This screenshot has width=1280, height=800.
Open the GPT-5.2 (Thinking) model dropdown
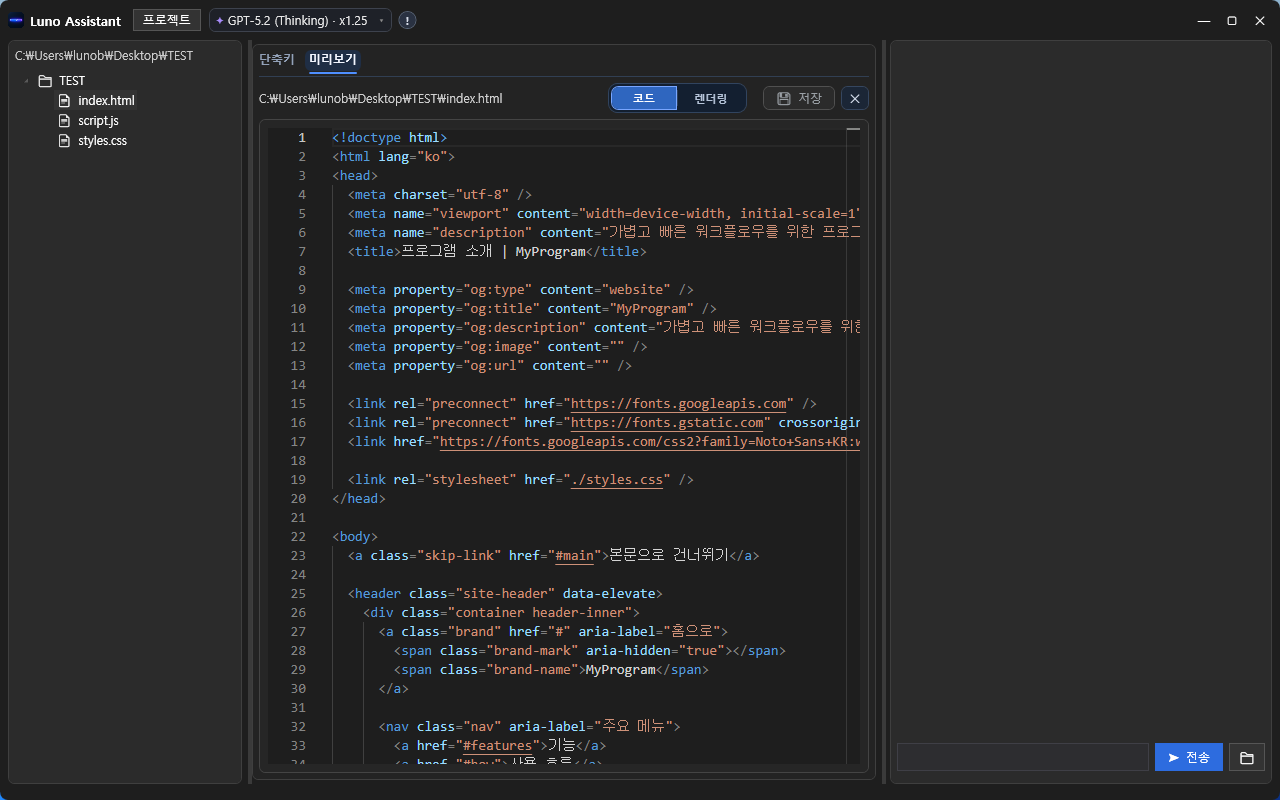(300, 21)
